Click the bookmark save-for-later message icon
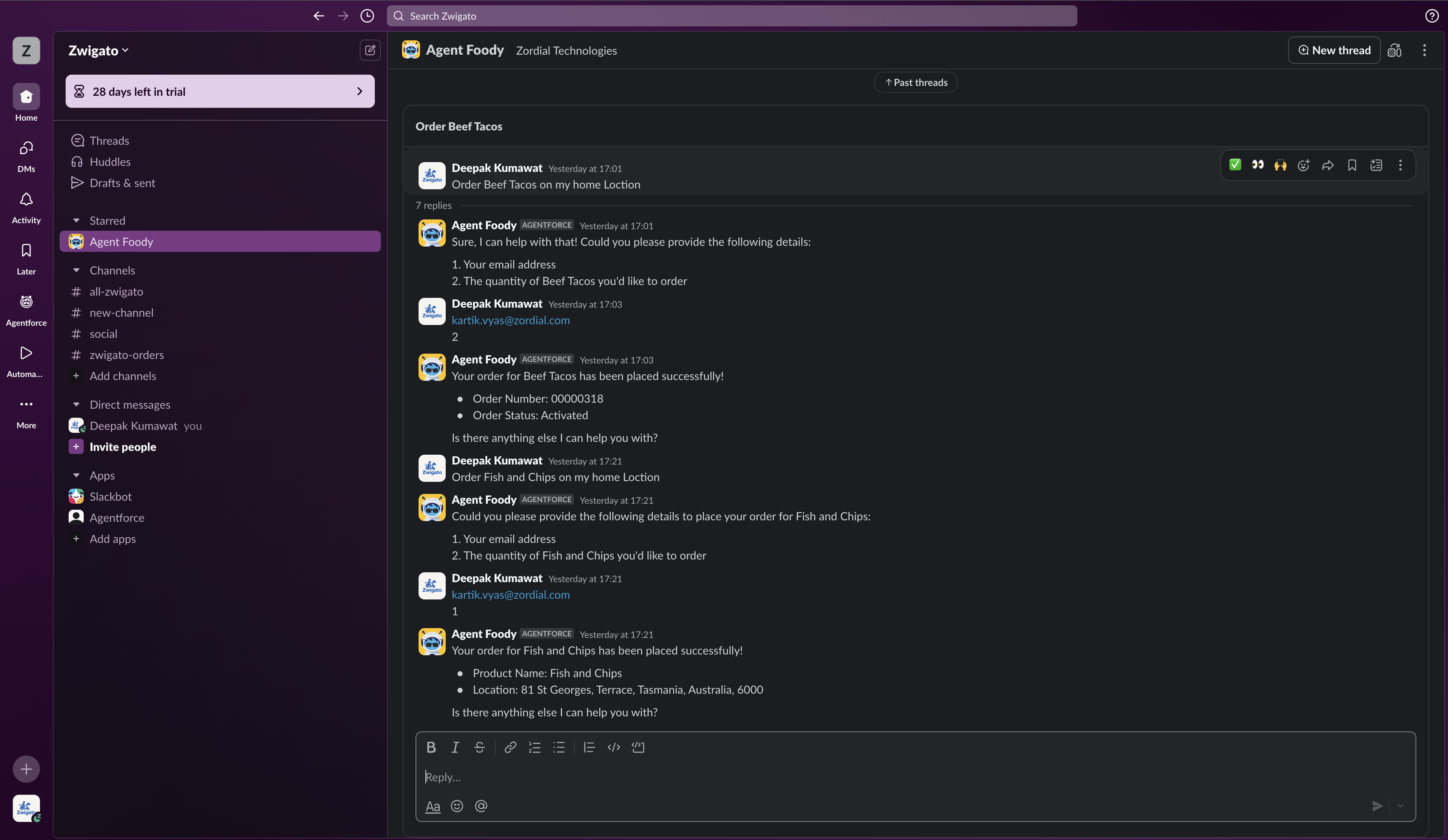 [x=1352, y=166]
